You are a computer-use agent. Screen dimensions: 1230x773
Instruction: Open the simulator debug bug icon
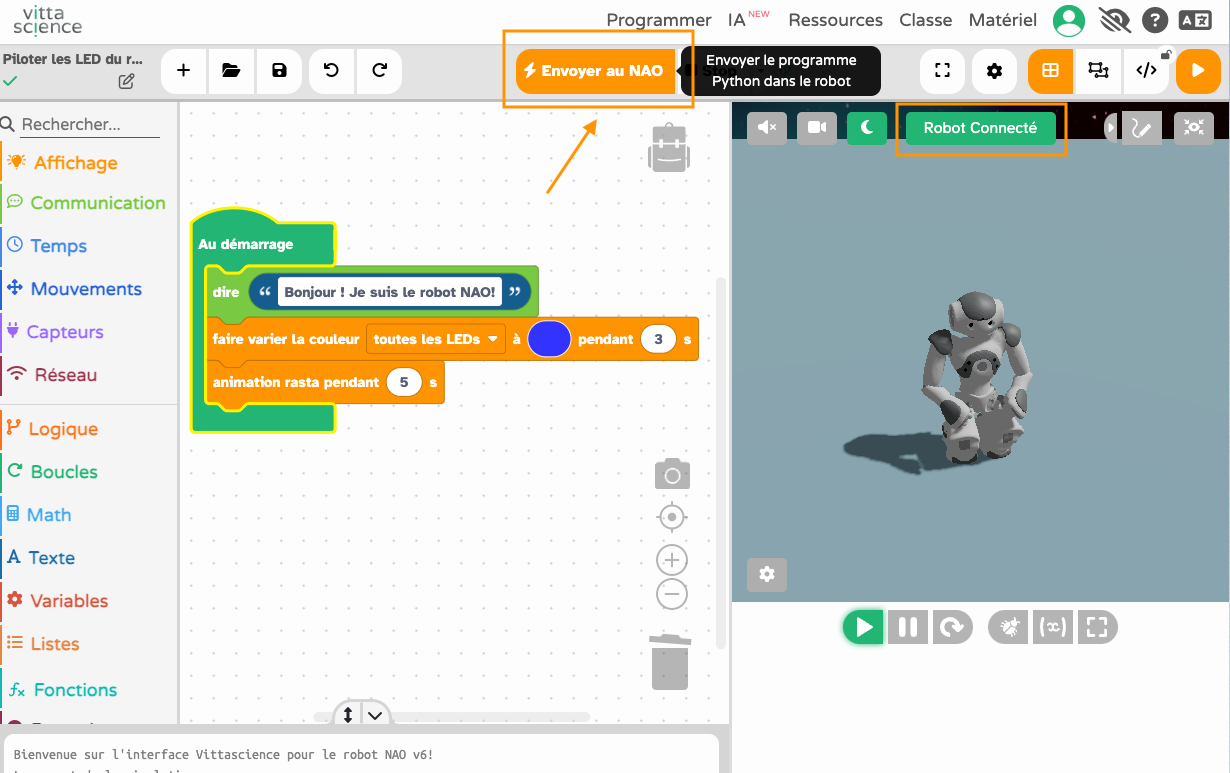1008,627
